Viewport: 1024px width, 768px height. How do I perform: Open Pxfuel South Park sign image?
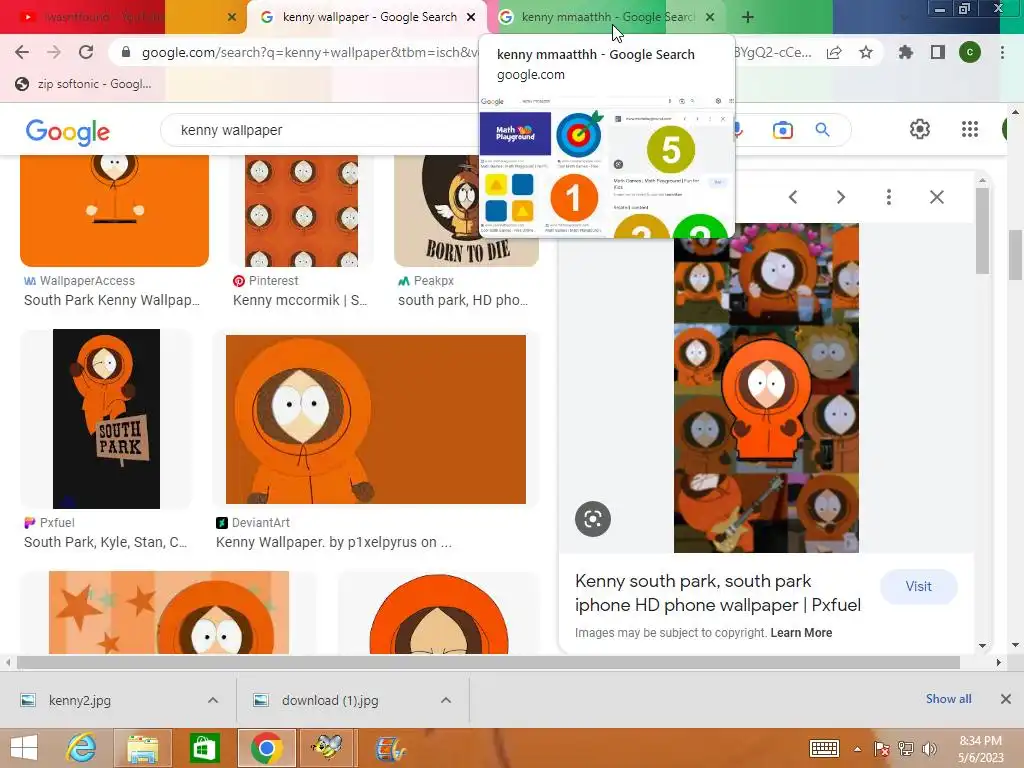click(106, 419)
